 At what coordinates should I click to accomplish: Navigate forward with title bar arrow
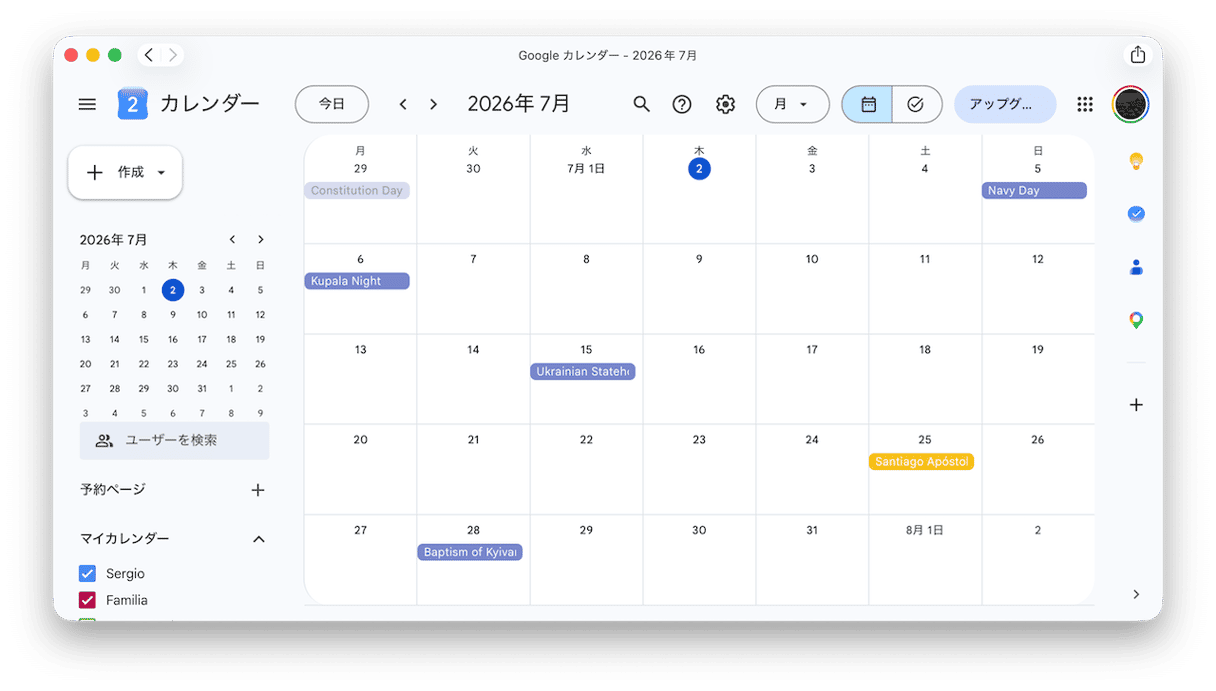click(x=173, y=55)
